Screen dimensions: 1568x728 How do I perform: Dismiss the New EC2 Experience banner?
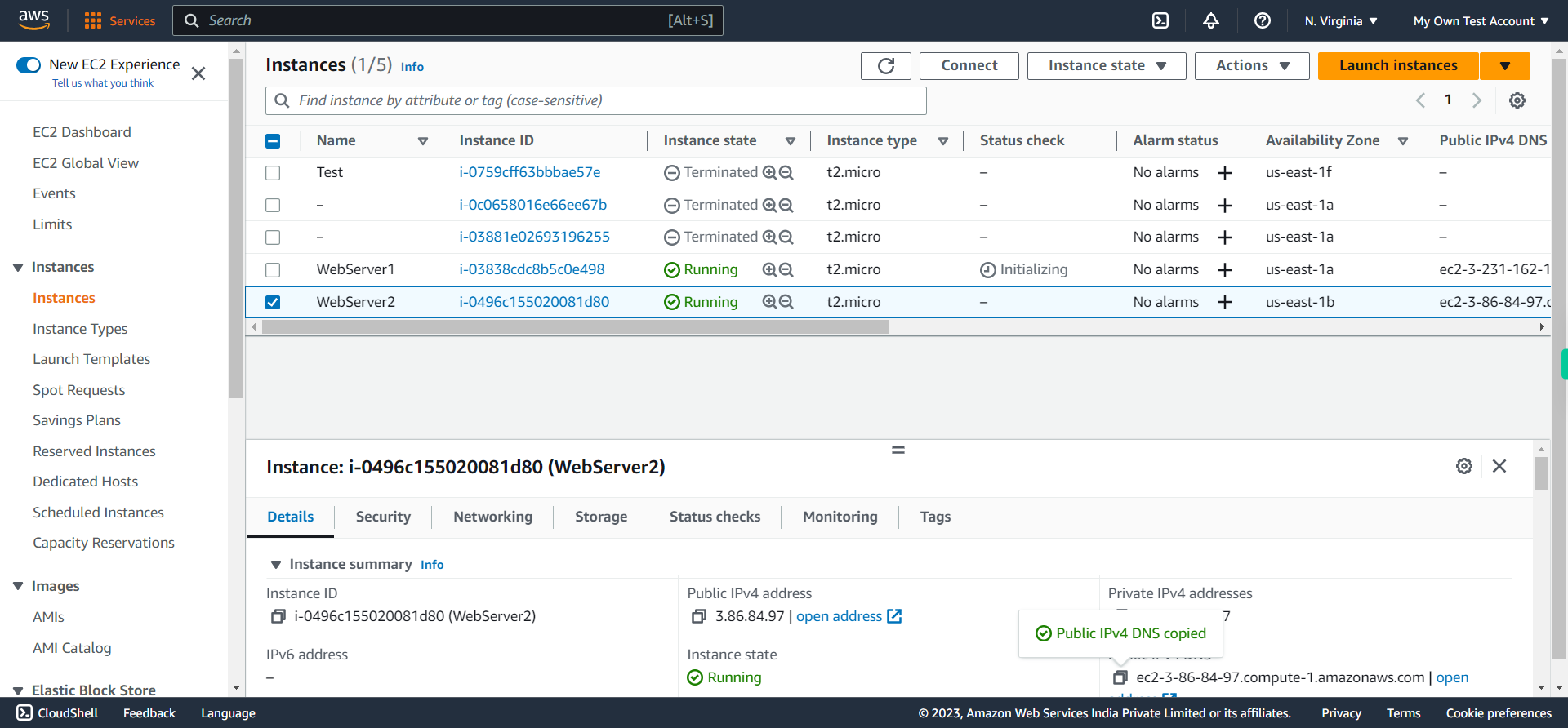198,73
